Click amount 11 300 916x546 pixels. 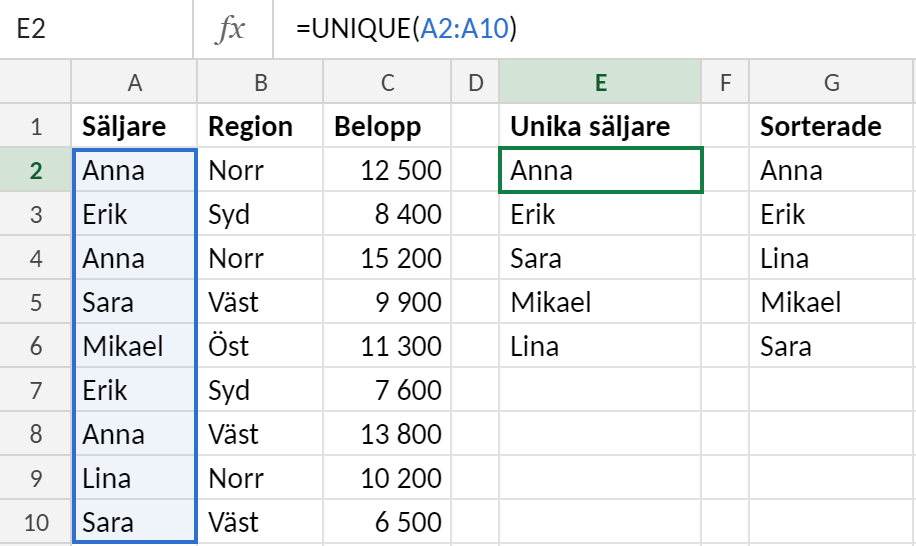point(387,346)
